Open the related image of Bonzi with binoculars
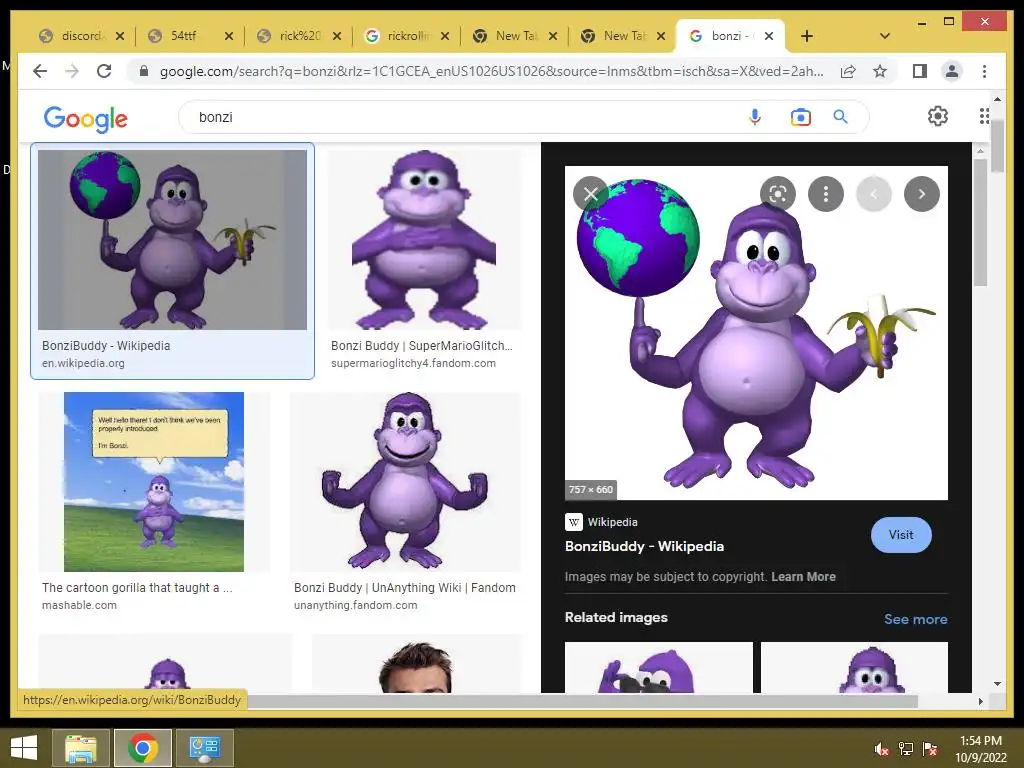The image size is (1024, 768). 658,667
